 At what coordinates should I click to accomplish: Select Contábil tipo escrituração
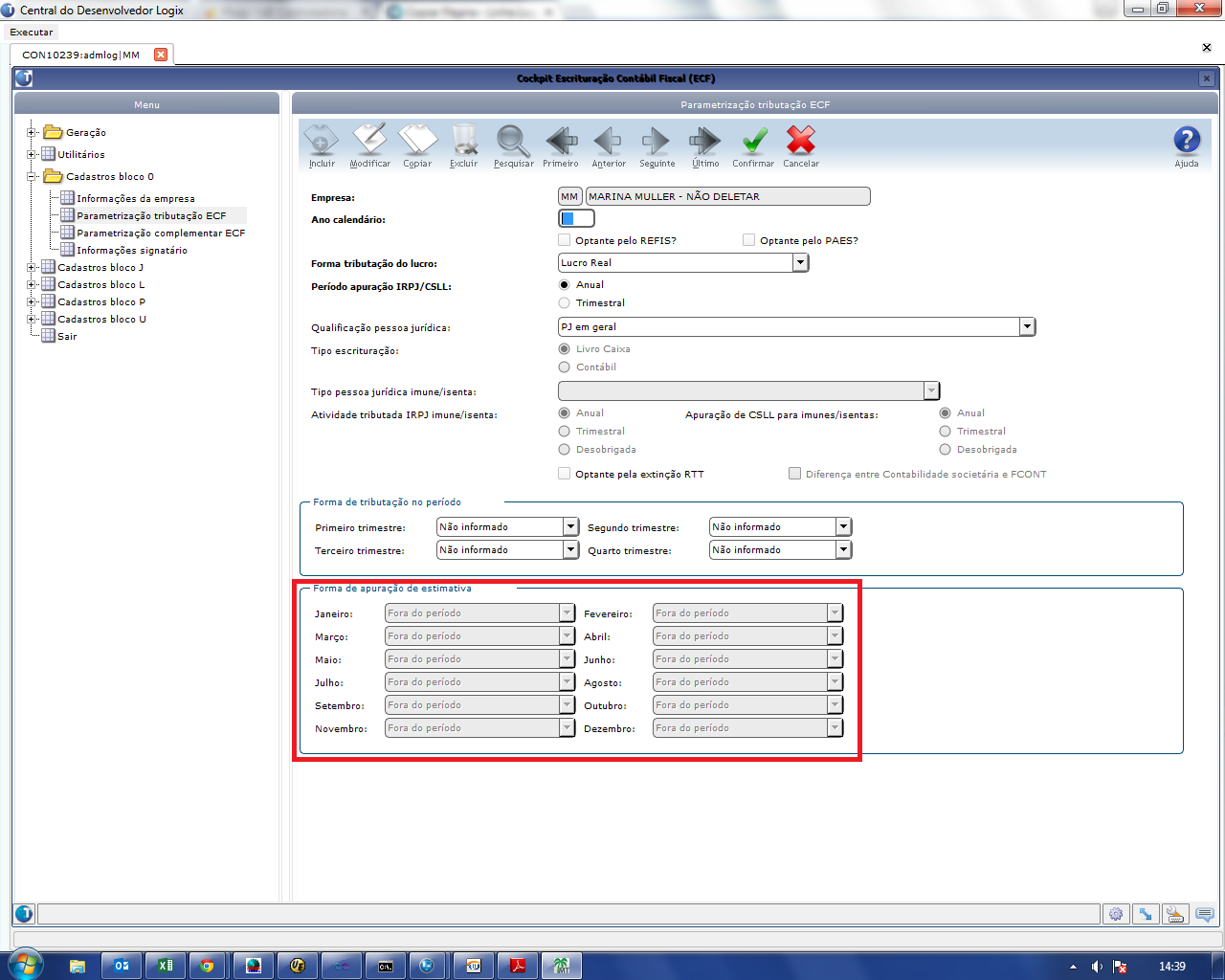[565, 367]
